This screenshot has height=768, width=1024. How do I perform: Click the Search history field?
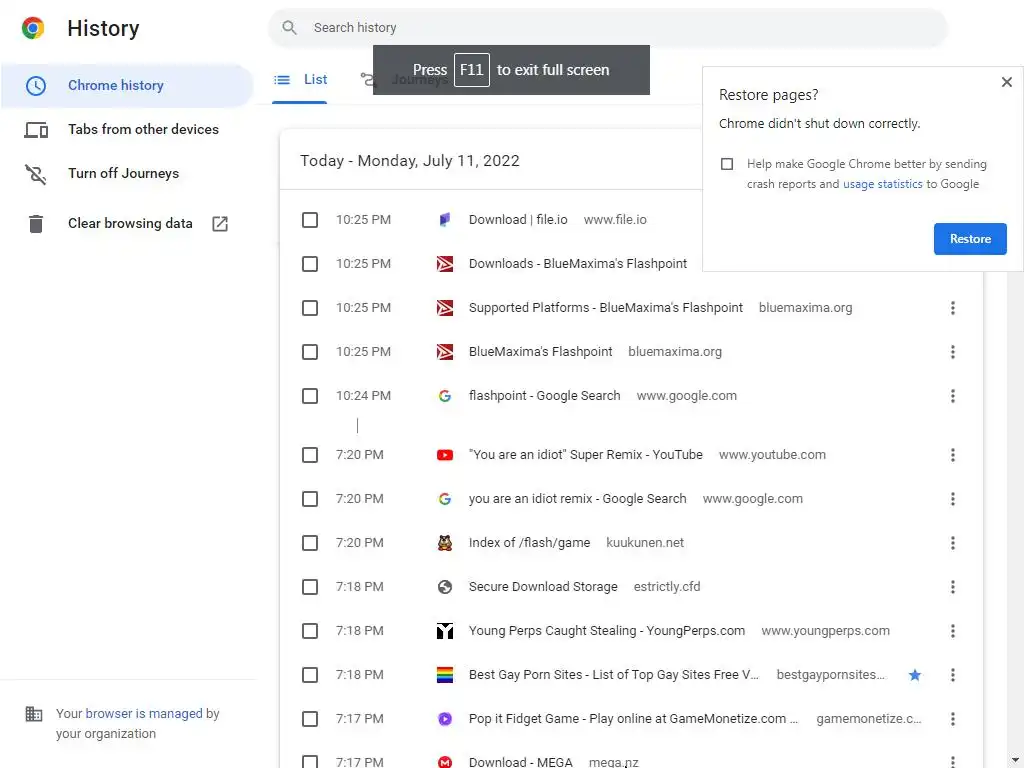(620, 28)
